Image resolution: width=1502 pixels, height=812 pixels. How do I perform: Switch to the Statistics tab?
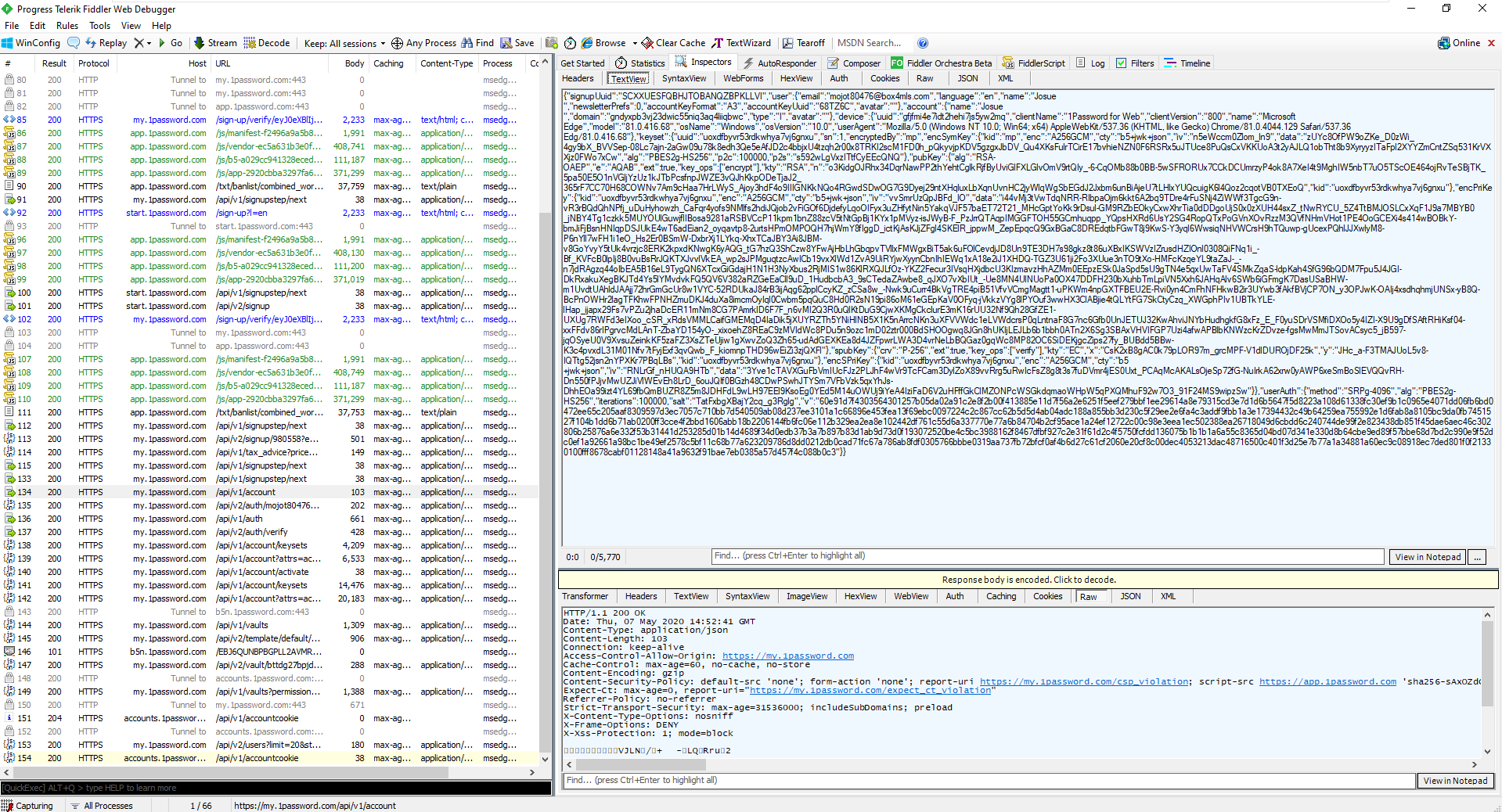click(x=640, y=63)
